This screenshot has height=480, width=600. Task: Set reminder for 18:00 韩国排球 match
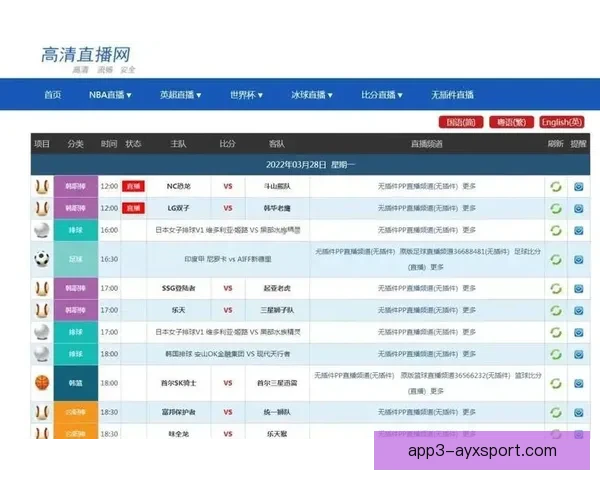(579, 354)
